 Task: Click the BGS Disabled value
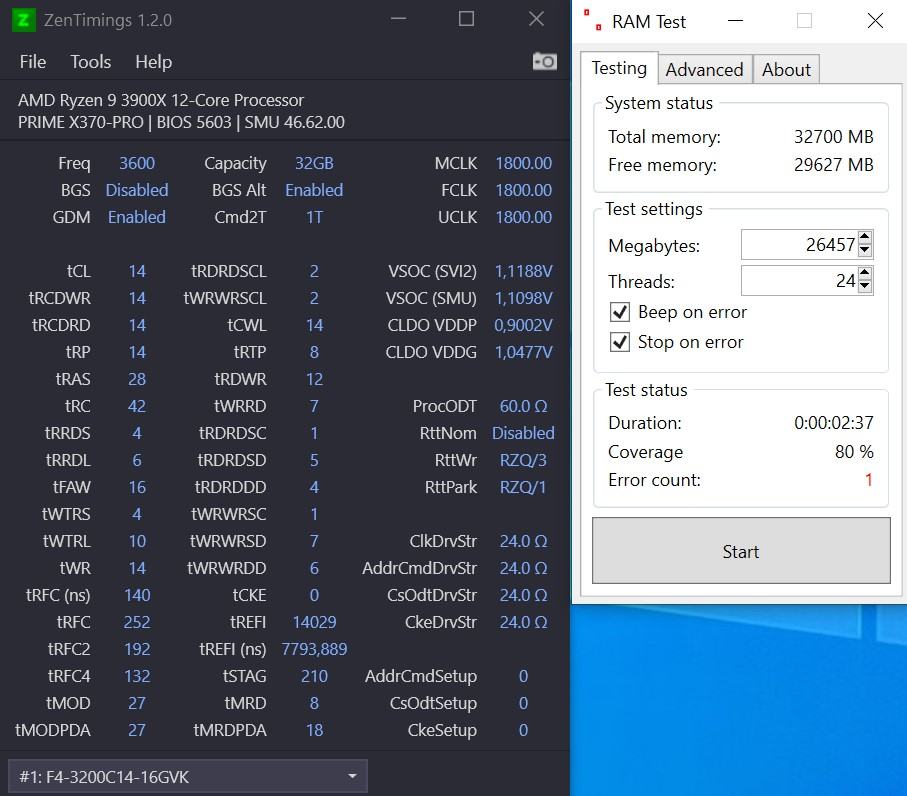137,190
